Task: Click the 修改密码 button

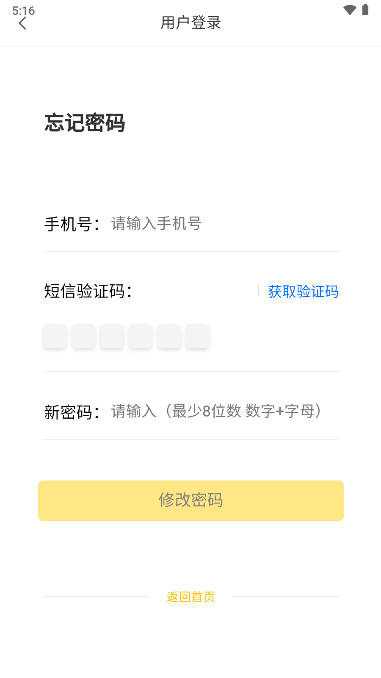Action: coord(191,501)
